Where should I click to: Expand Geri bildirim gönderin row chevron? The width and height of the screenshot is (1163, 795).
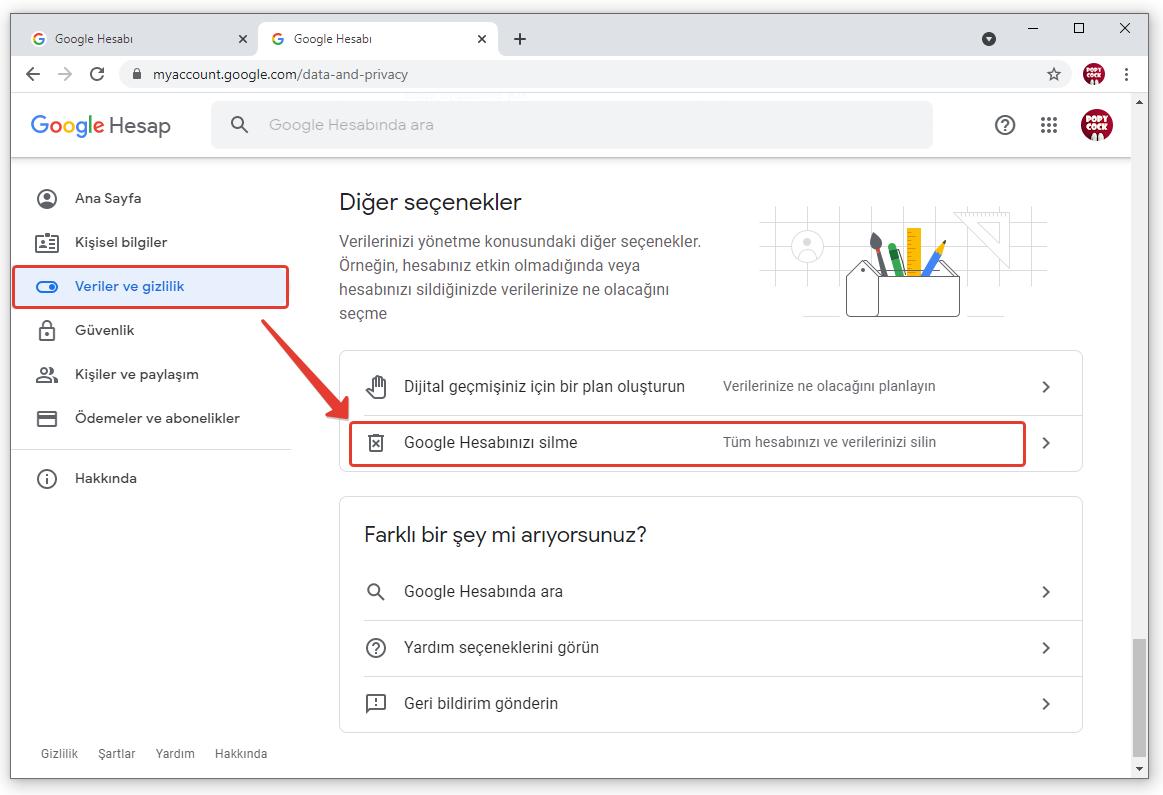pyautogui.click(x=1046, y=703)
